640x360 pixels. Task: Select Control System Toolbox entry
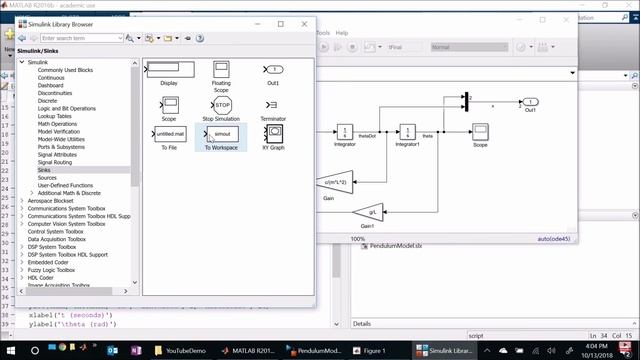[x=56, y=231]
